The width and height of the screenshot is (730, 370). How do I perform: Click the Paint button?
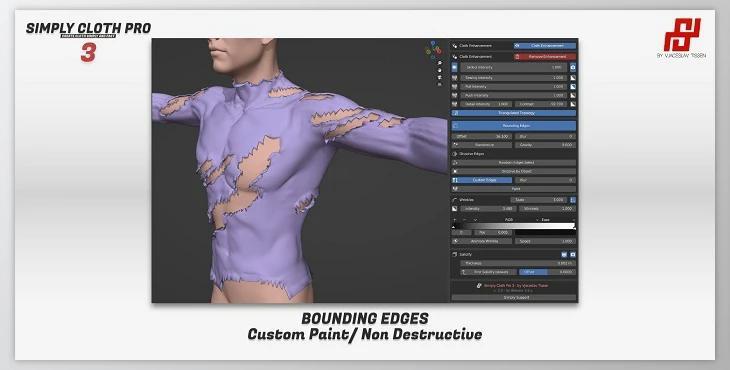pyautogui.click(x=514, y=189)
